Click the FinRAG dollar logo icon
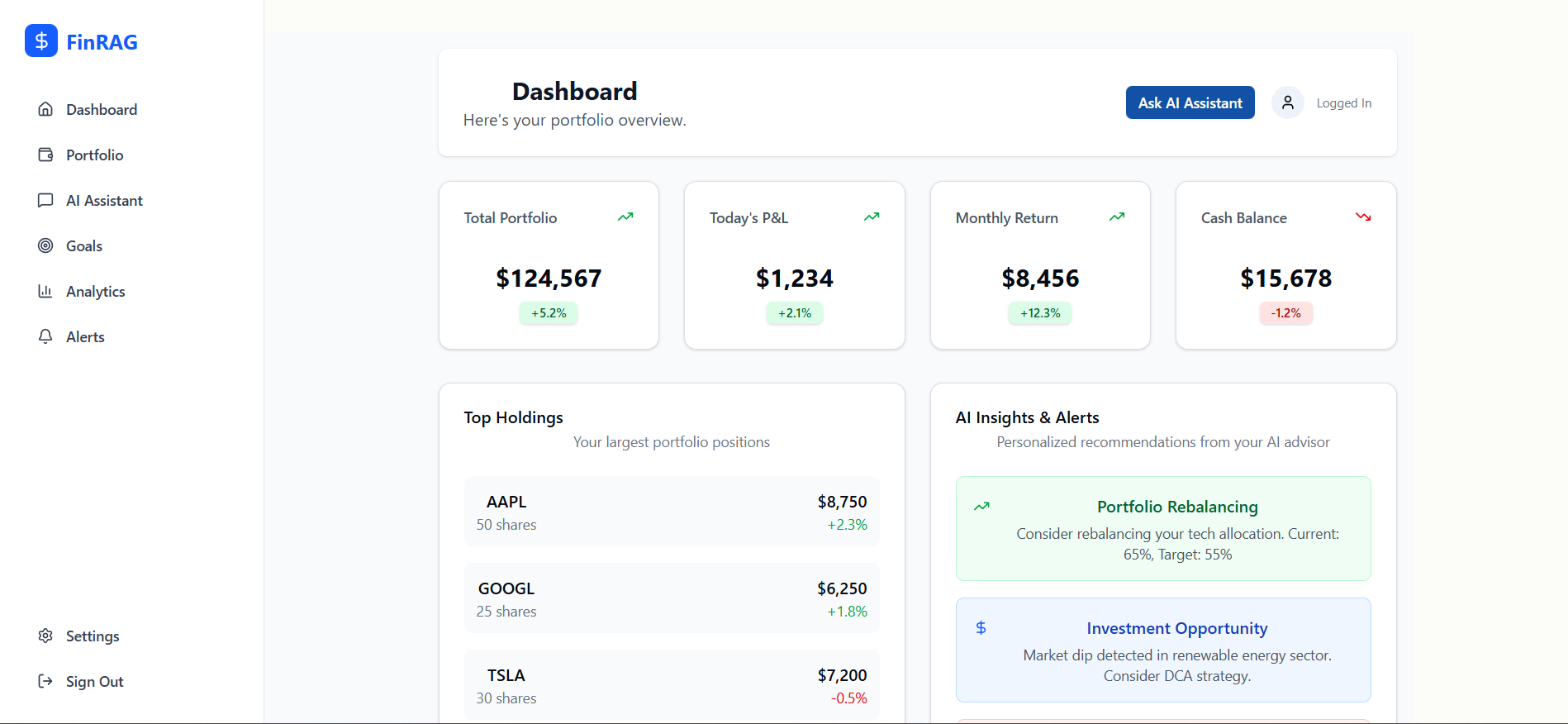Image resolution: width=1568 pixels, height=724 pixels. click(x=41, y=40)
